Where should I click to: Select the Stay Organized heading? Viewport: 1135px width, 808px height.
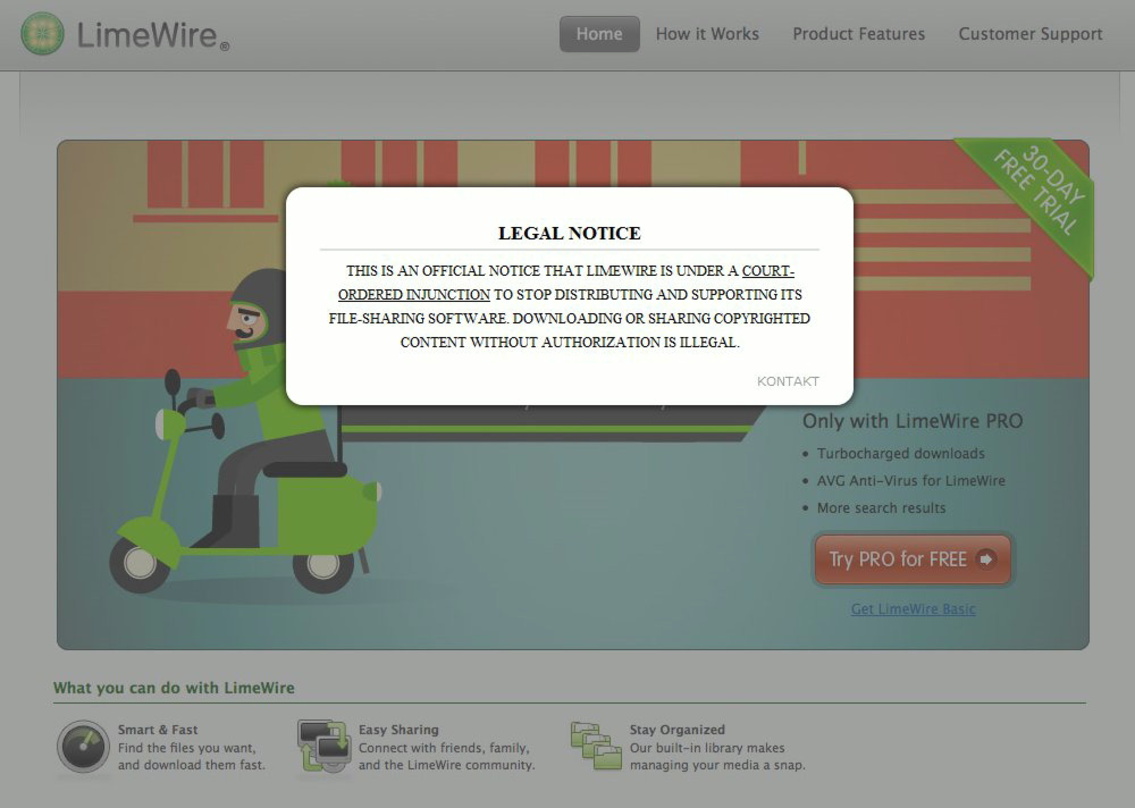coord(677,730)
